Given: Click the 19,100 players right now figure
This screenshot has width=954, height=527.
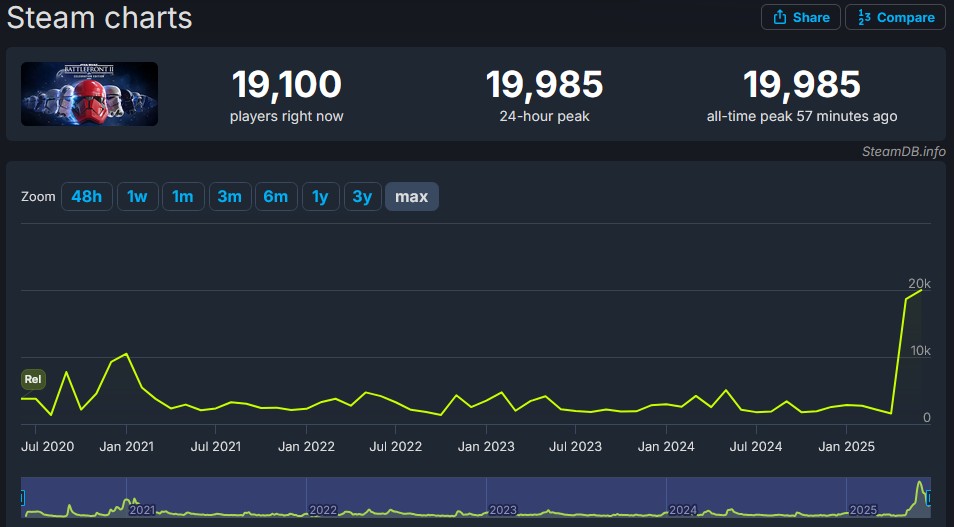Looking at the screenshot, I should 287,84.
